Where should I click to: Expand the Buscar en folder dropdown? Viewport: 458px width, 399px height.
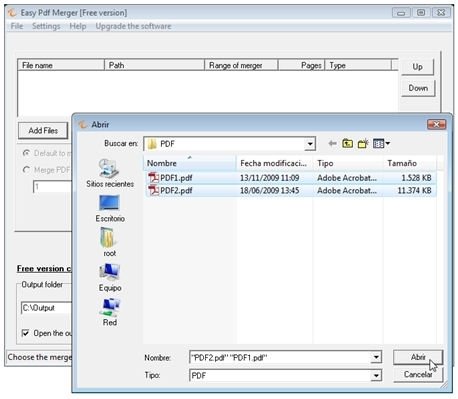coord(310,144)
